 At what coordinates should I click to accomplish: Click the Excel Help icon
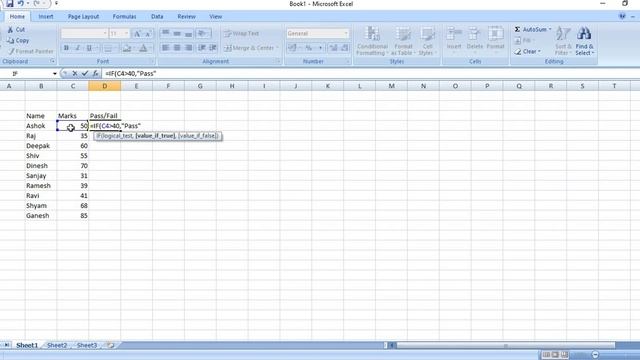622,16
